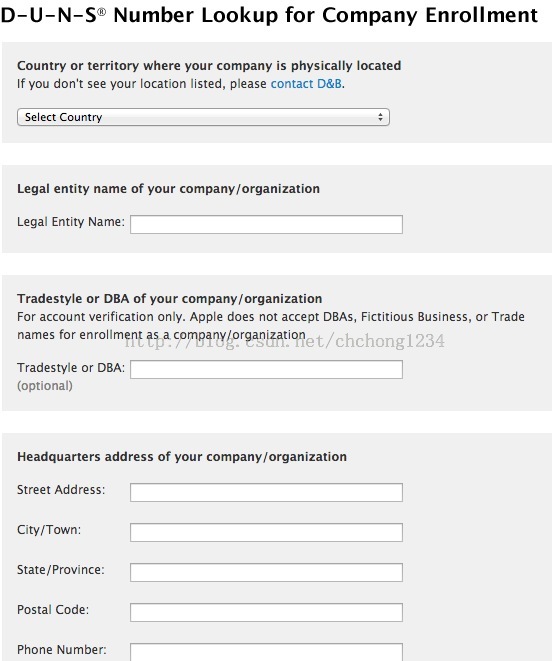Focus the State/Province text box
The height and width of the screenshot is (661, 553).
click(266, 572)
